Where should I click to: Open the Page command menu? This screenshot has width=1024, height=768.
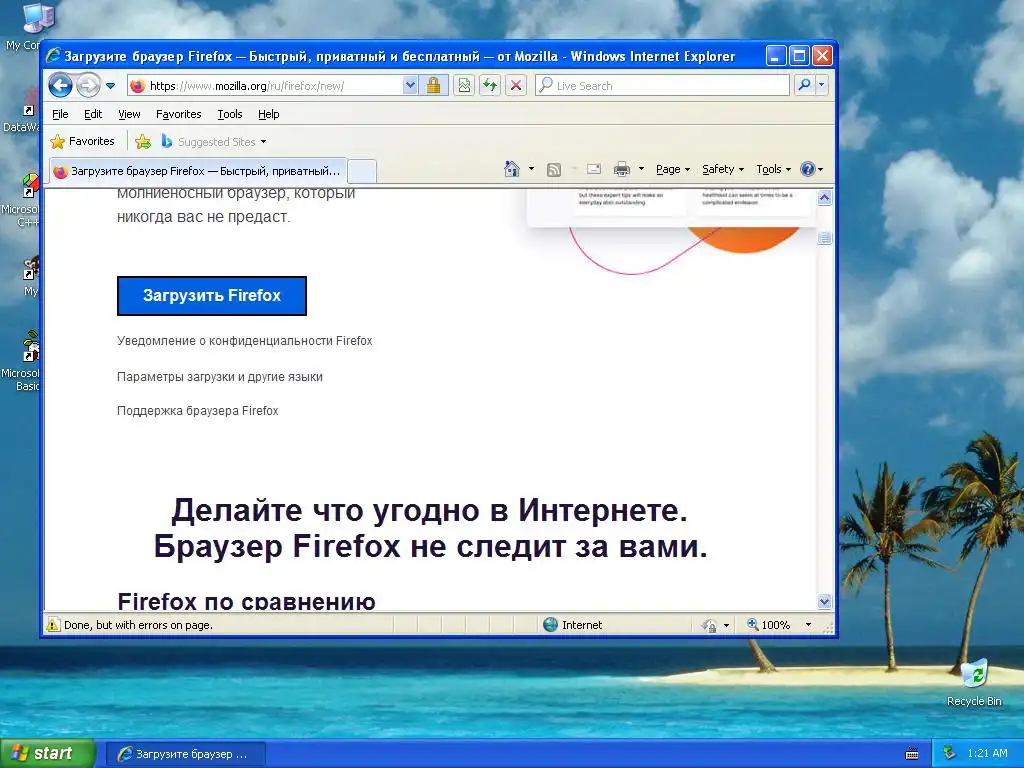tap(673, 169)
